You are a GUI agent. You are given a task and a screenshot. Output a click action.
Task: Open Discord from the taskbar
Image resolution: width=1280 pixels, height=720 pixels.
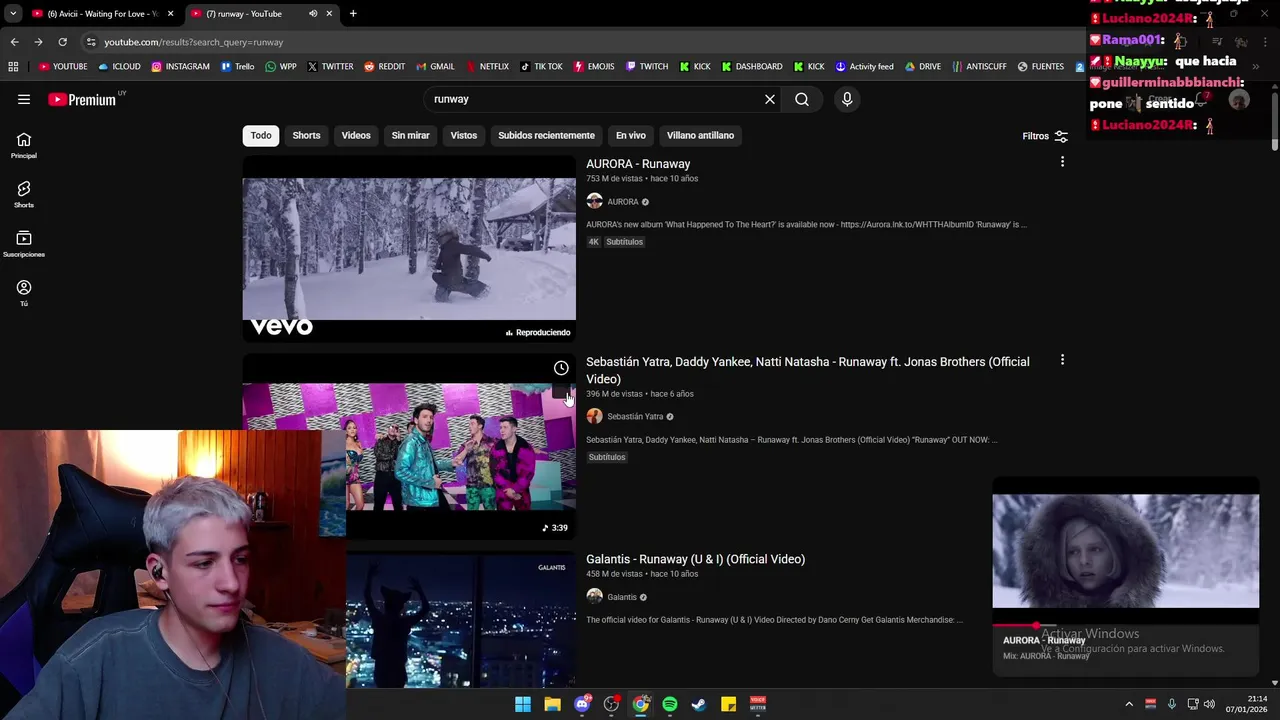(582, 704)
